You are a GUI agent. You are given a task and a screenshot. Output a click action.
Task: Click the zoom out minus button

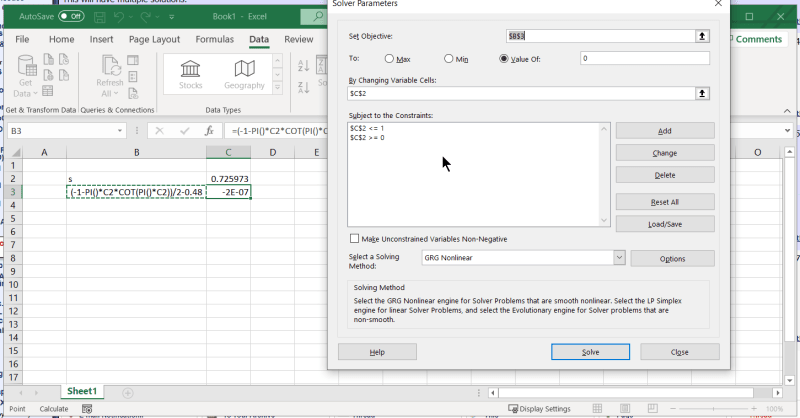673,409
